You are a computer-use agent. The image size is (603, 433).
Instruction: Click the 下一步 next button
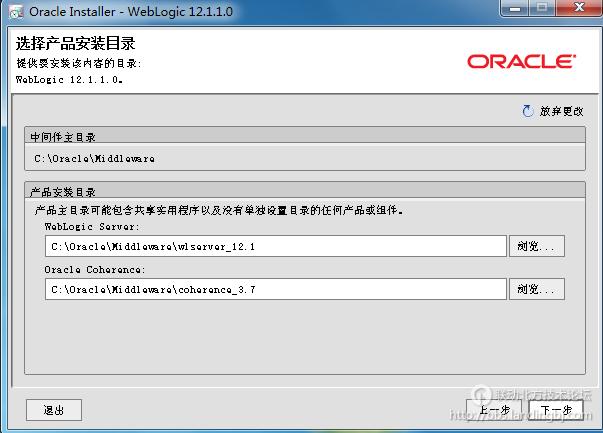pyautogui.click(x=556, y=410)
